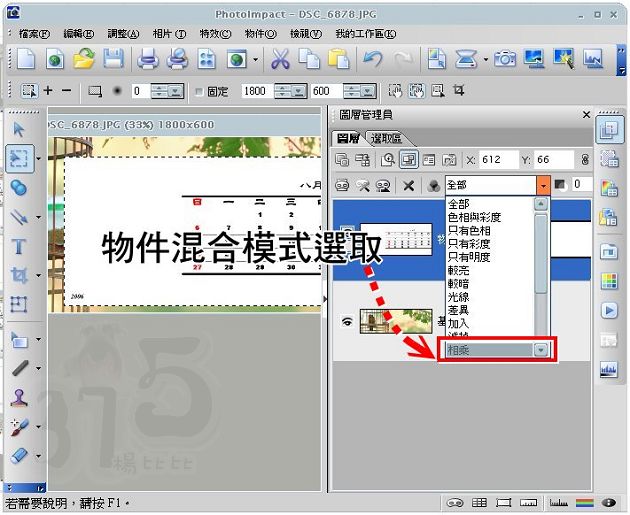The width and height of the screenshot is (630, 515).
Task: Select 較暗 blend mode
Action: [x=458, y=284]
